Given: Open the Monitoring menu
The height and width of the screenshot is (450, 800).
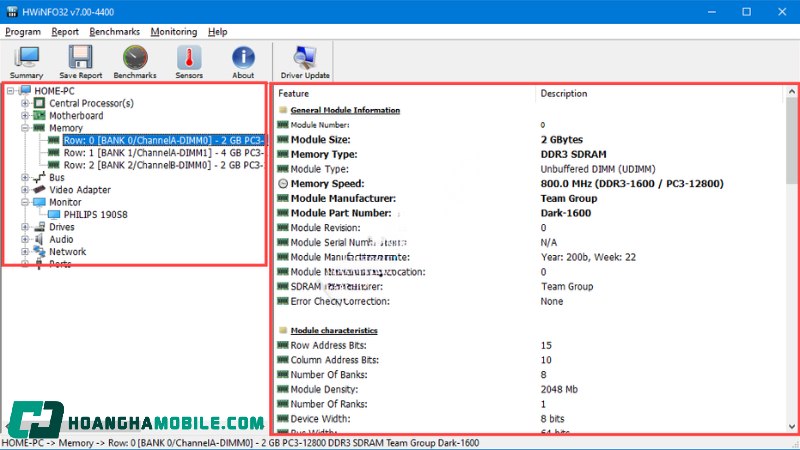Looking at the screenshot, I should (x=173, y=32).
